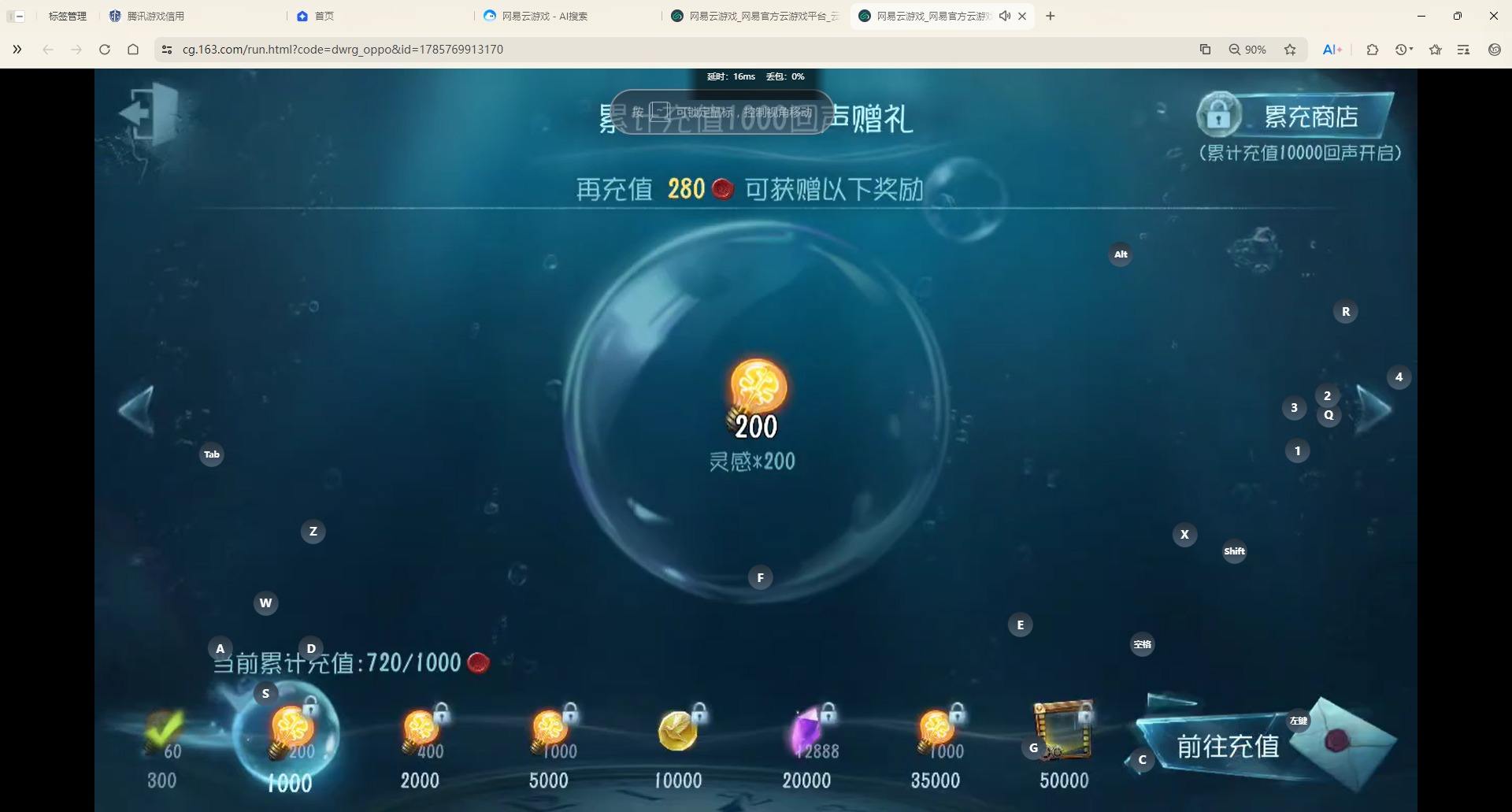Tap the virtual 左键 left-click key

(x=1299, y=721)
